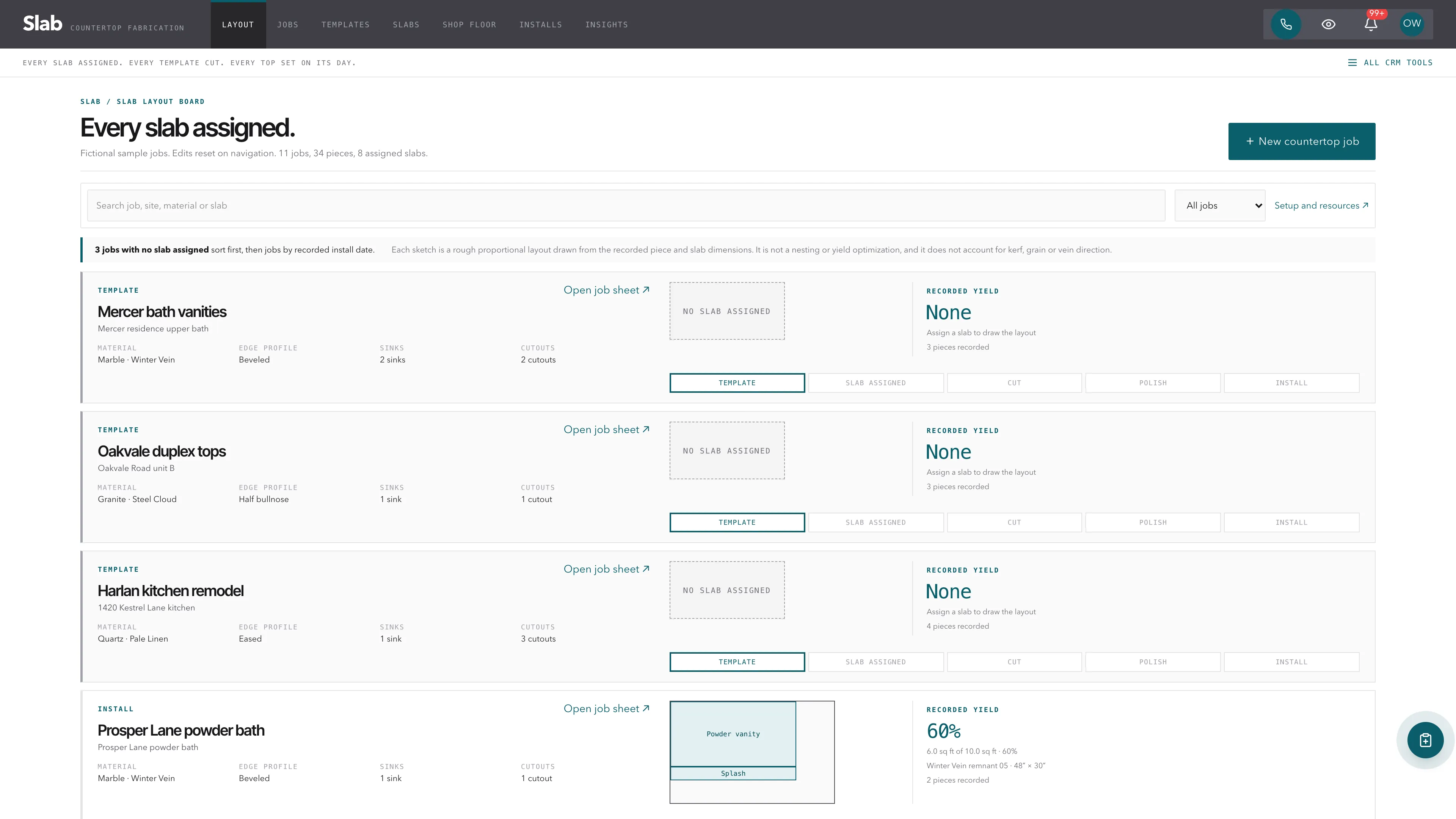Switch to the Layout tab
The image size is (1456, 819).
point(238,25)
